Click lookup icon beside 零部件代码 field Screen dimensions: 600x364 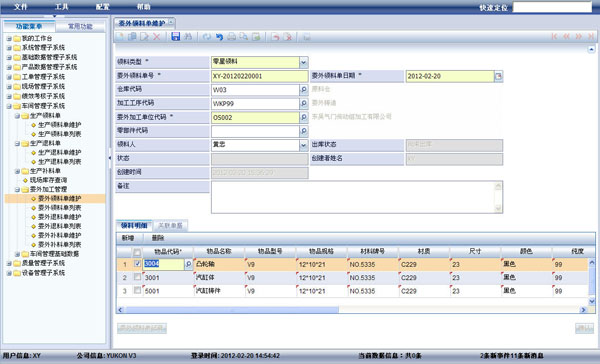point(303,131)
